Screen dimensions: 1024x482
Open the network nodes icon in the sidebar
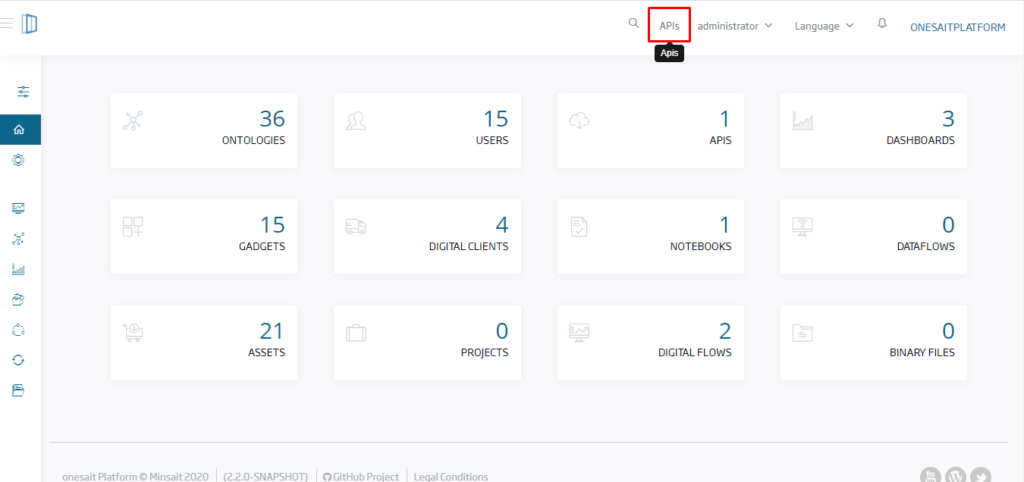click(x=18, y=239)
